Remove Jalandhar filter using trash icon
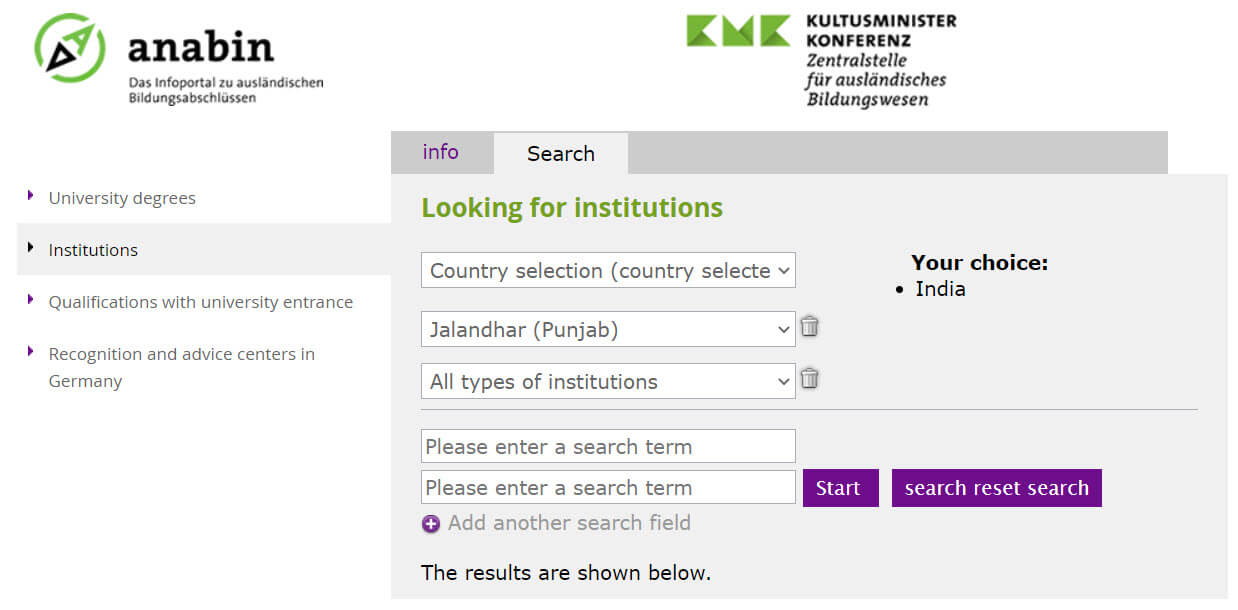This screenshot has height=610, width=1238. (810, 327)
